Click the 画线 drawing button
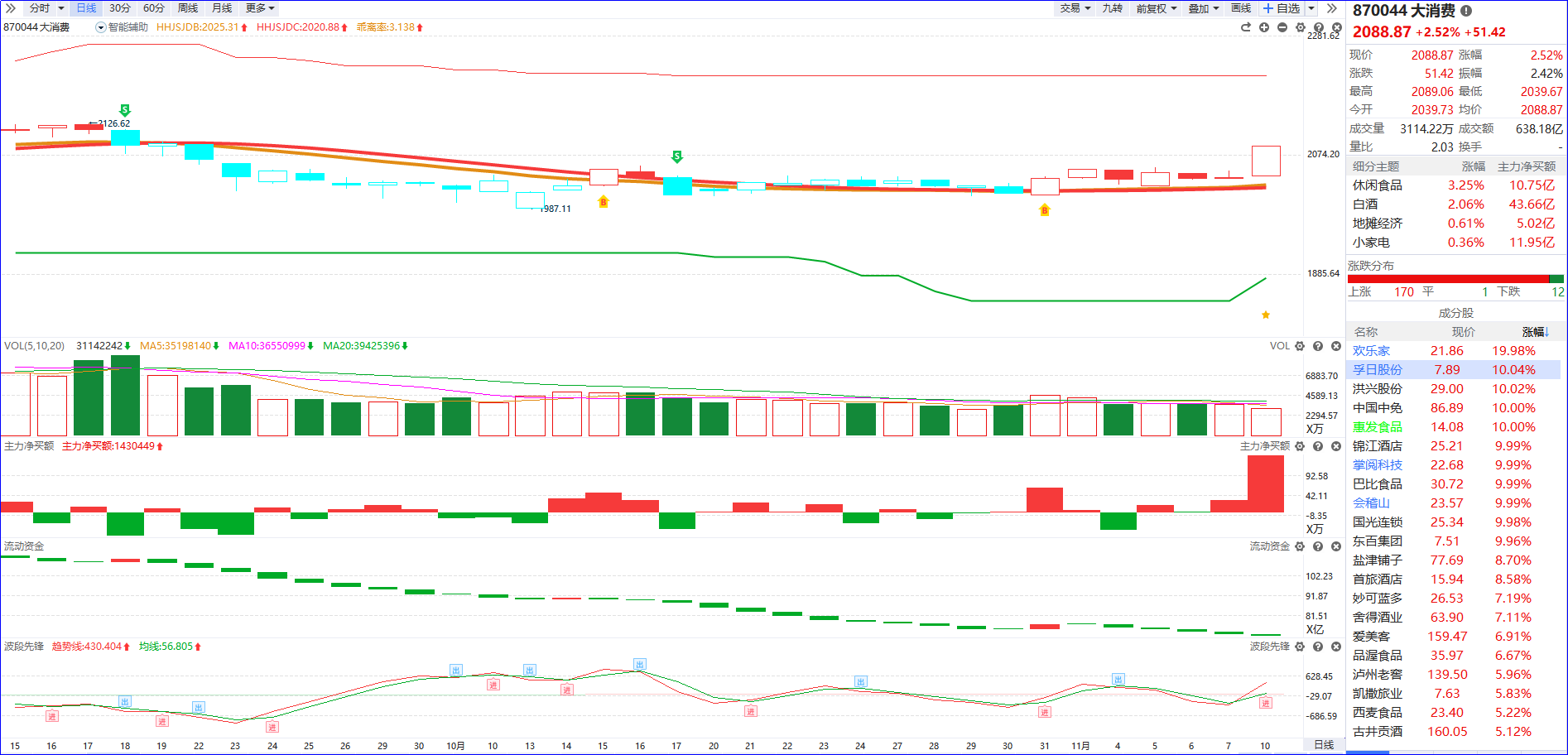This screenshot has height=755, width=1568. tap(1241, 8)
